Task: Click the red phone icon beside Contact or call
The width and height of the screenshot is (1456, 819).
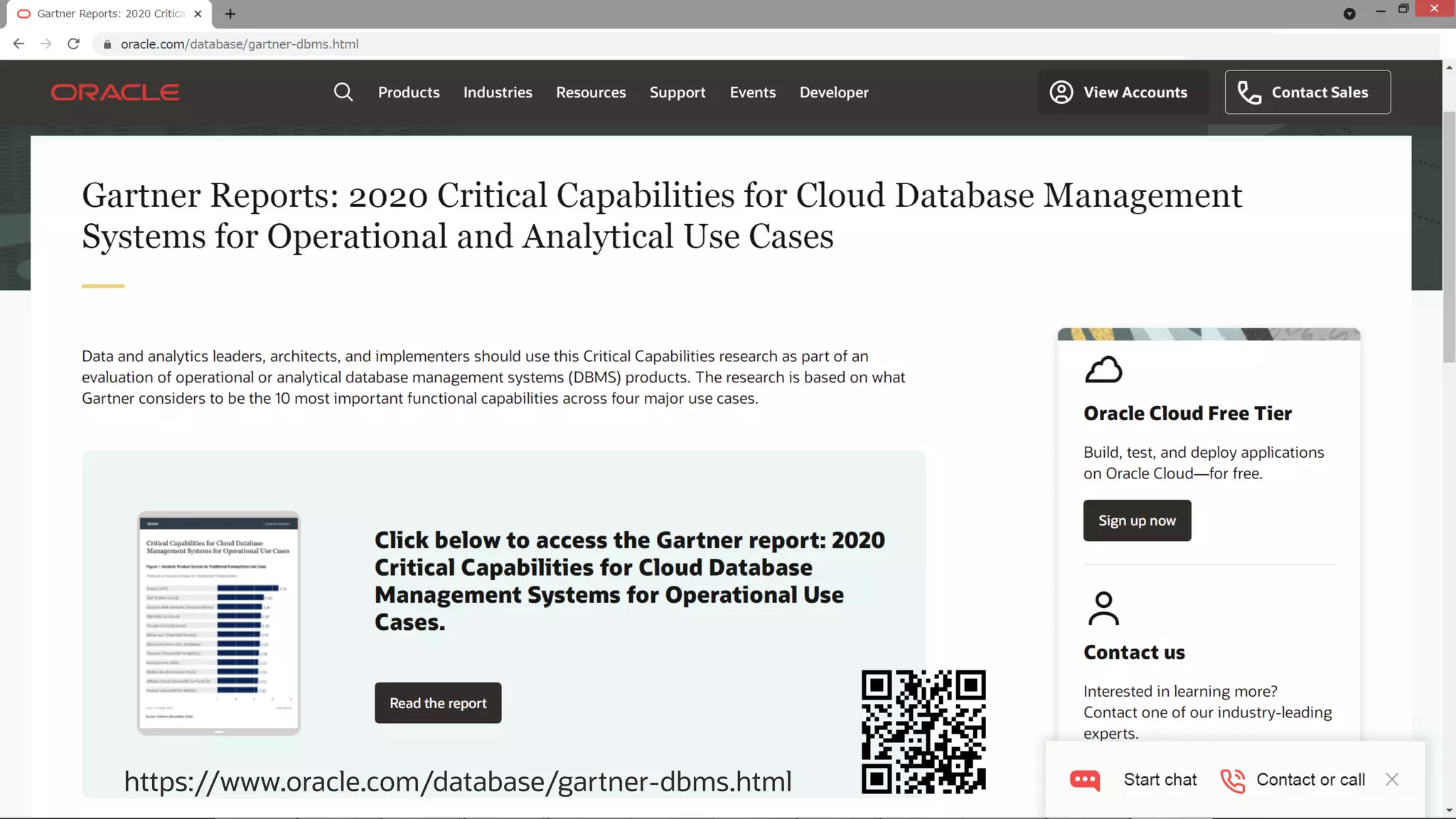Action: pos(1233,781)
